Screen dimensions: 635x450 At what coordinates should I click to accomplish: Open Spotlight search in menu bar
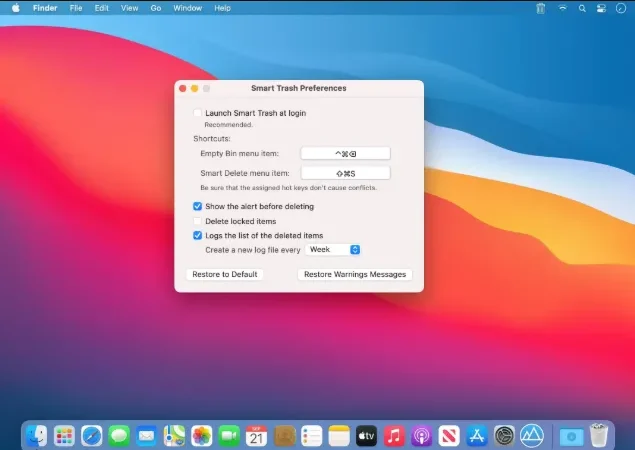[582, 8]
